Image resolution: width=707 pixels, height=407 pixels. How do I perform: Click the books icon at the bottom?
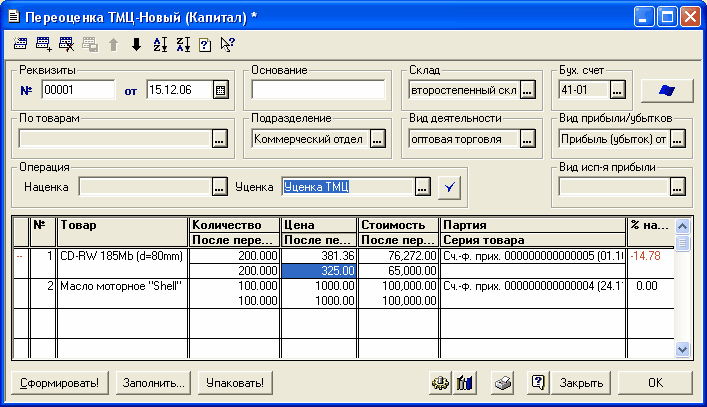point(462,382)
